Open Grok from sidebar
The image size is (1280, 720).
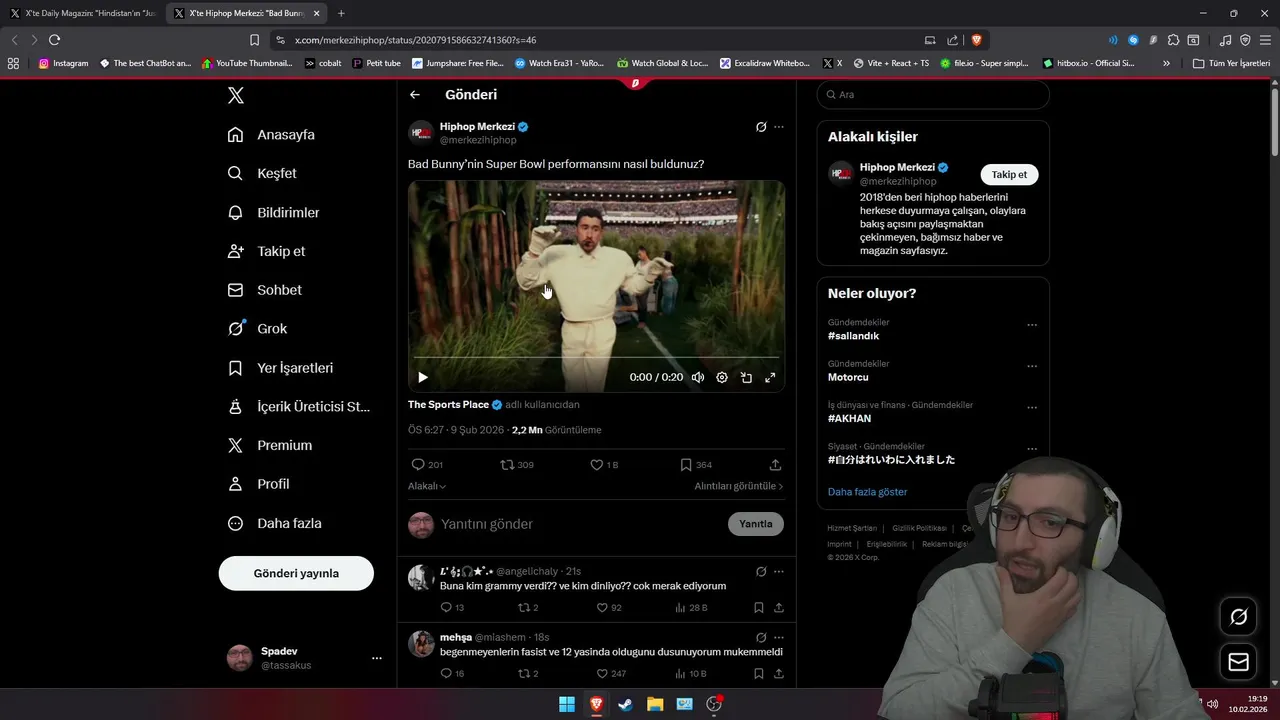tap(257, 329)
